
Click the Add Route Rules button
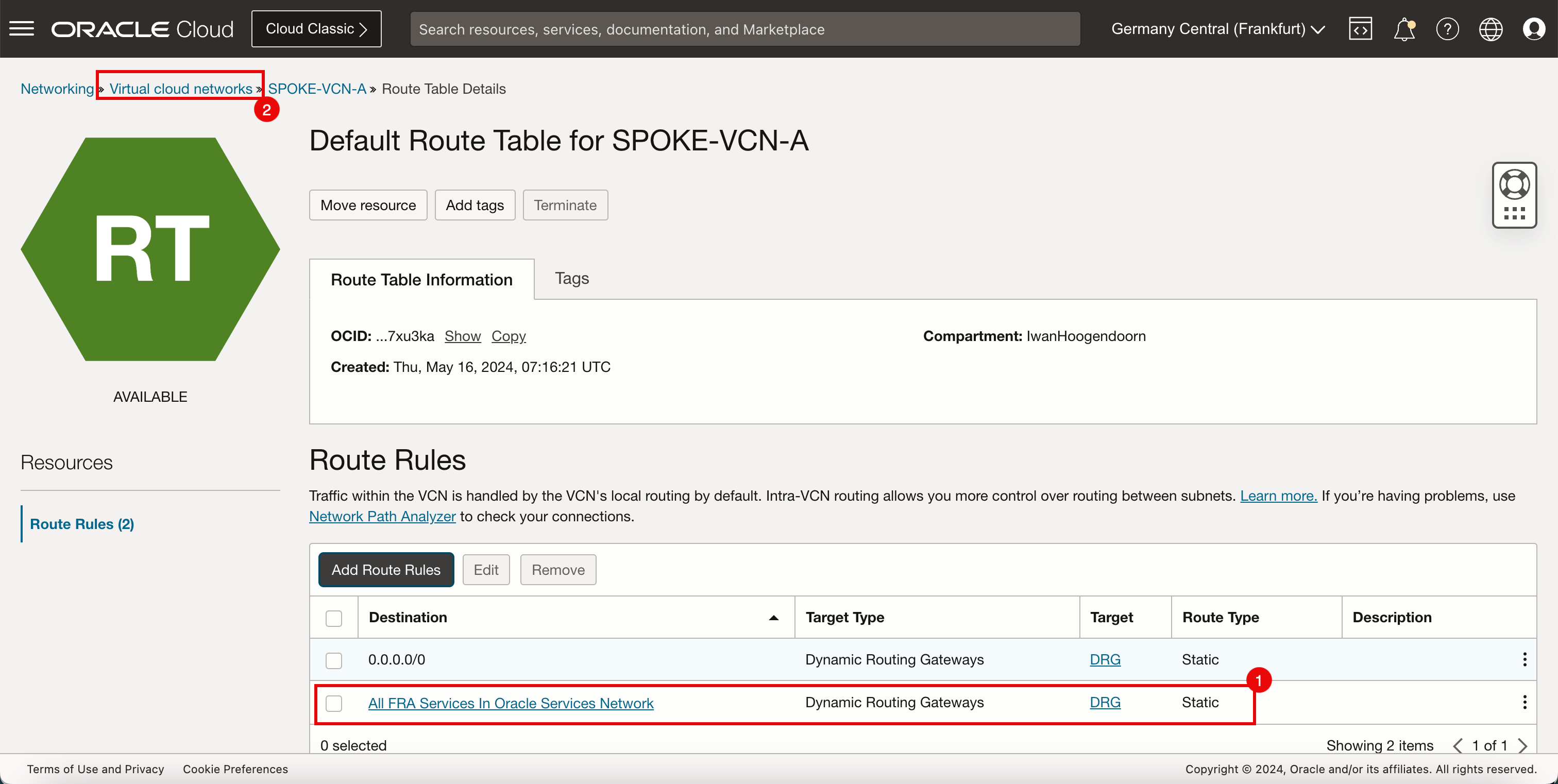(385, 569)
